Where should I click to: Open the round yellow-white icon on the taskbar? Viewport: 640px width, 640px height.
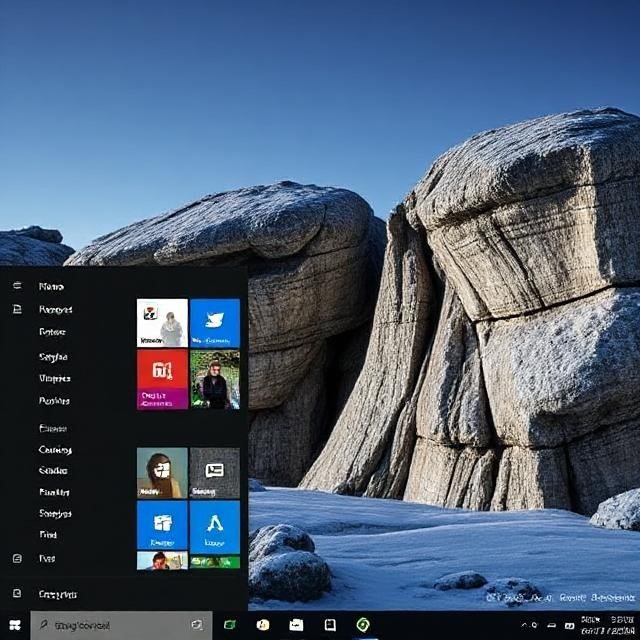(x=263, y=624)
